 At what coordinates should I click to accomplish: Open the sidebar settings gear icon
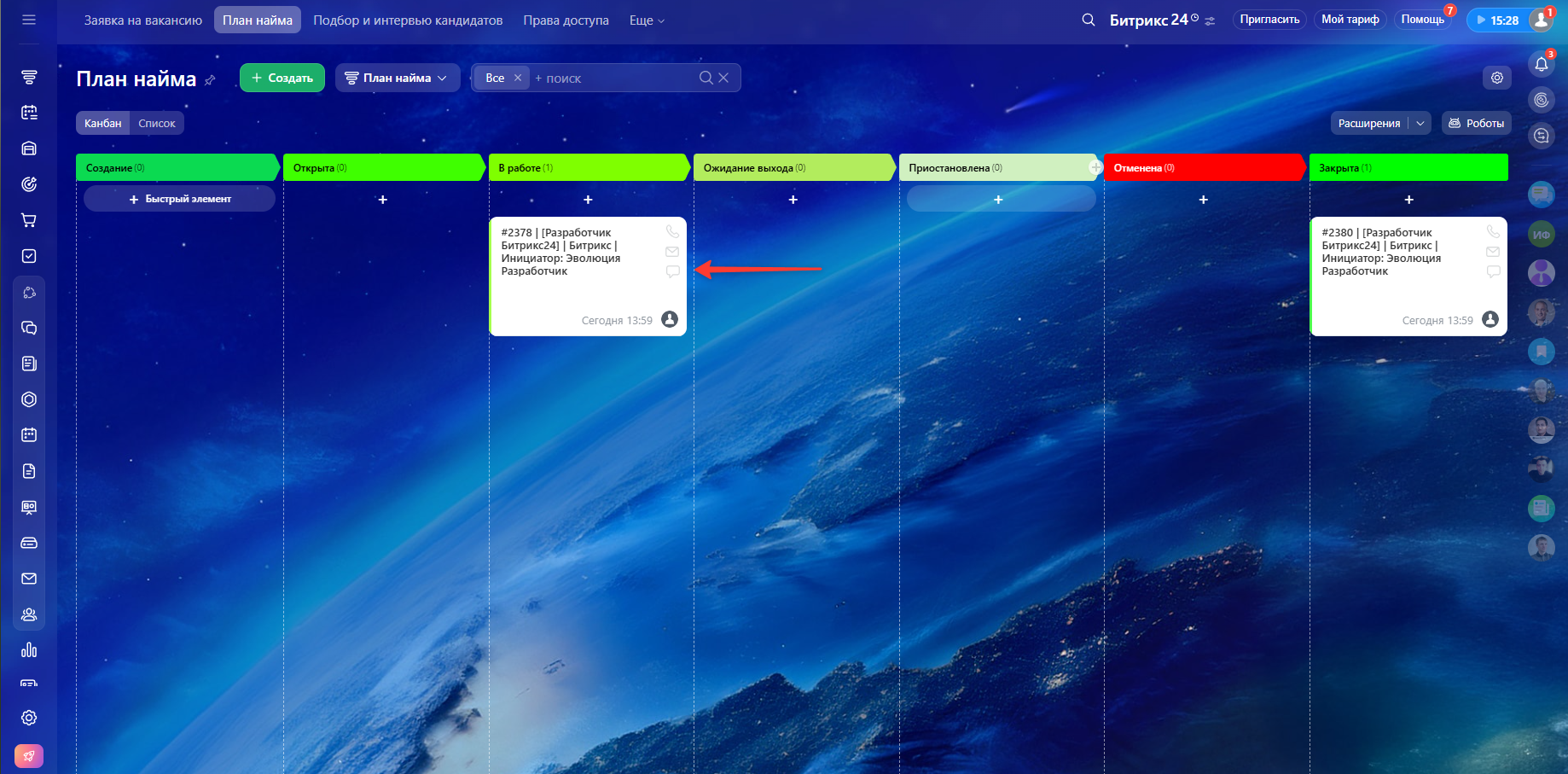[29, 718]
